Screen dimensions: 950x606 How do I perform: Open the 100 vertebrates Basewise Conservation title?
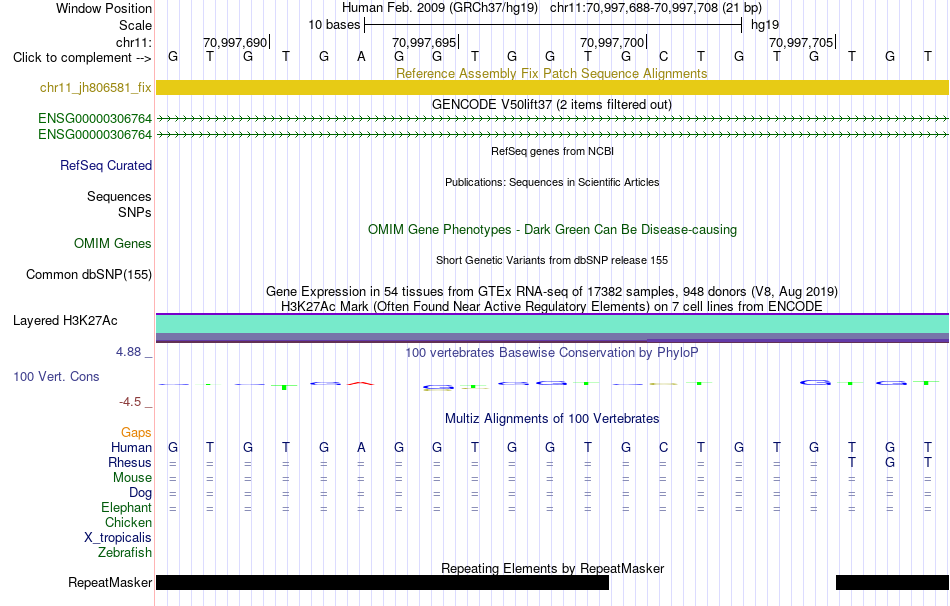point(552,352)
